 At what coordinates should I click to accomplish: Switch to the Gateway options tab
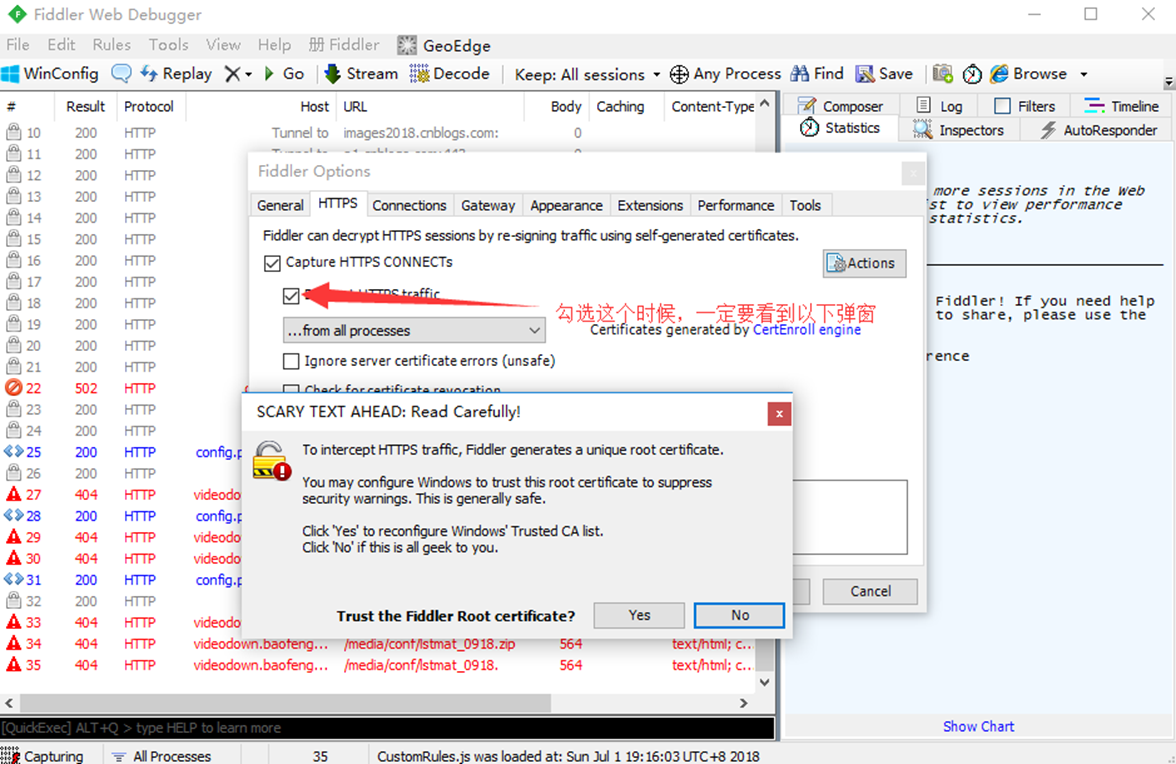point(488,205)
